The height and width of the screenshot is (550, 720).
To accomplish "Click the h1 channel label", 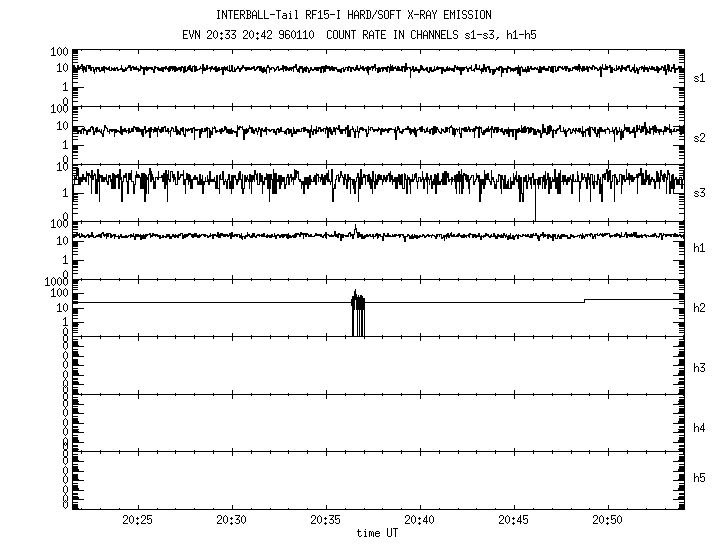I will click(700, 248).
